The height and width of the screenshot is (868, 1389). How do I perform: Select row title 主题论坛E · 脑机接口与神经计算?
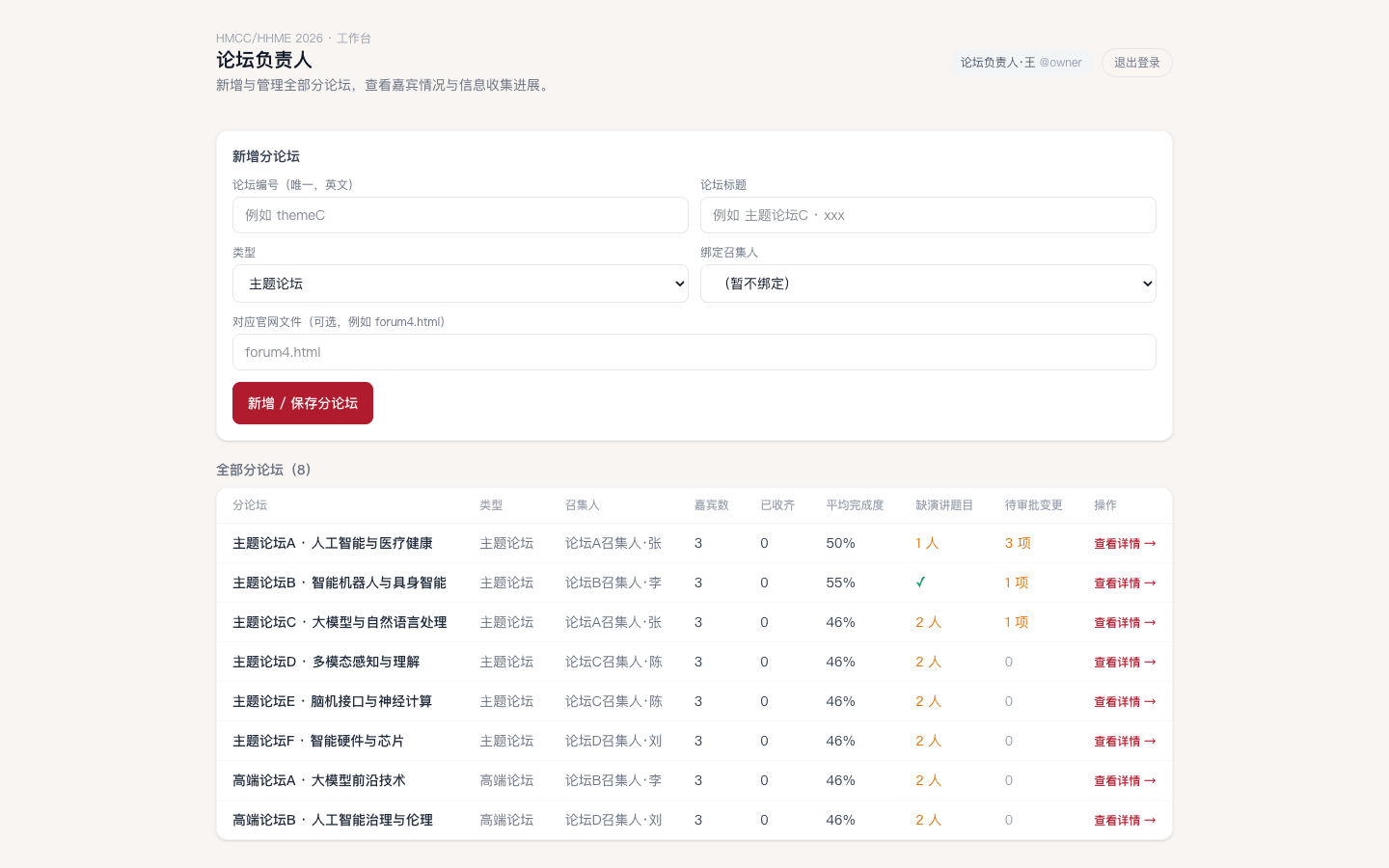[332, 702]
